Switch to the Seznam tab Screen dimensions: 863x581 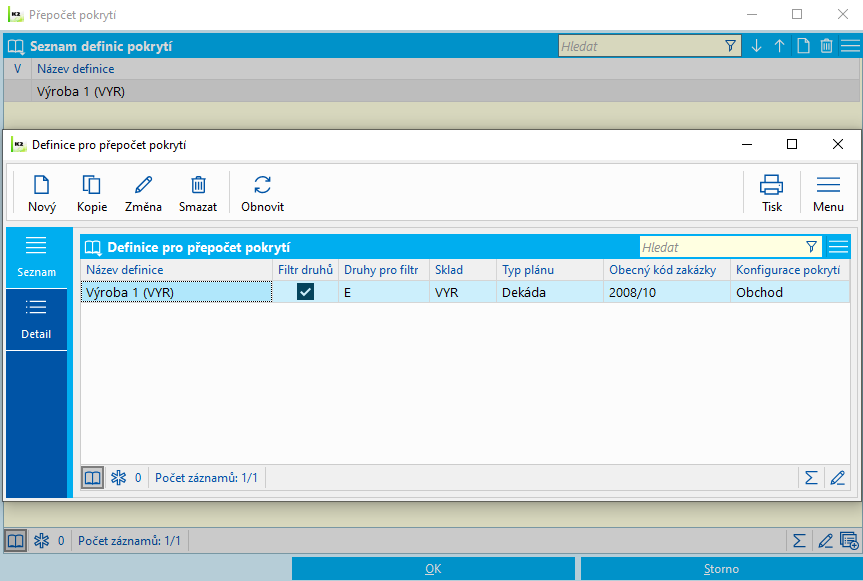tap(36, 257)
